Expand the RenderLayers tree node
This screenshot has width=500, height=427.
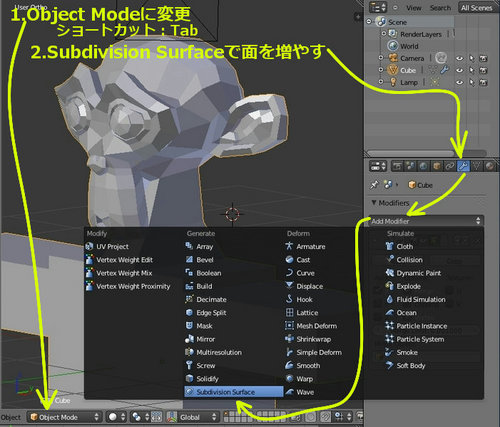point(383,33)
